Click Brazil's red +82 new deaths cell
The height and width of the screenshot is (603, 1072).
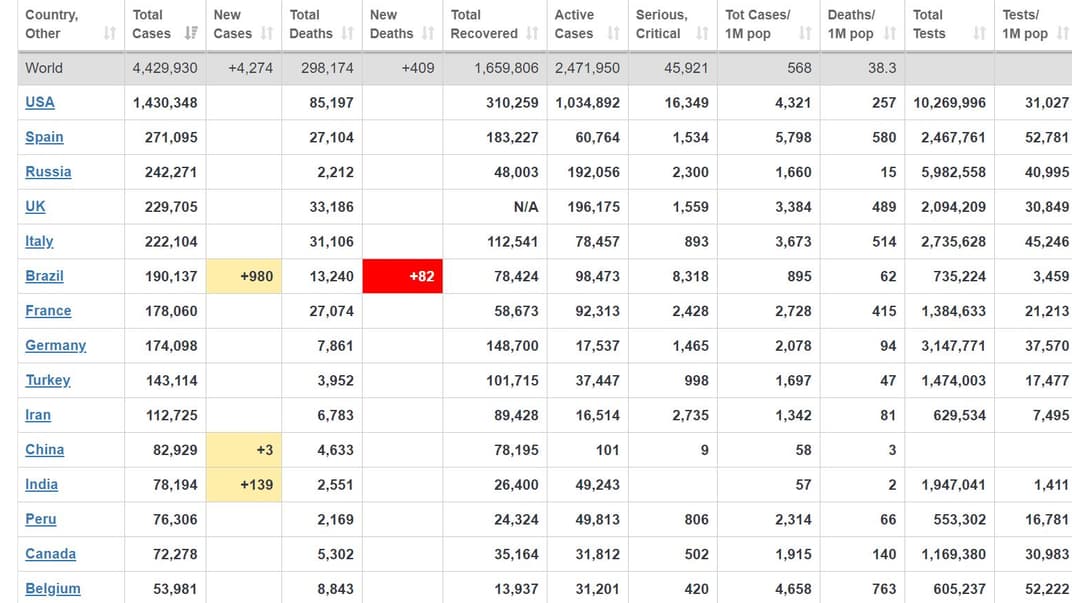coord(402,276)
